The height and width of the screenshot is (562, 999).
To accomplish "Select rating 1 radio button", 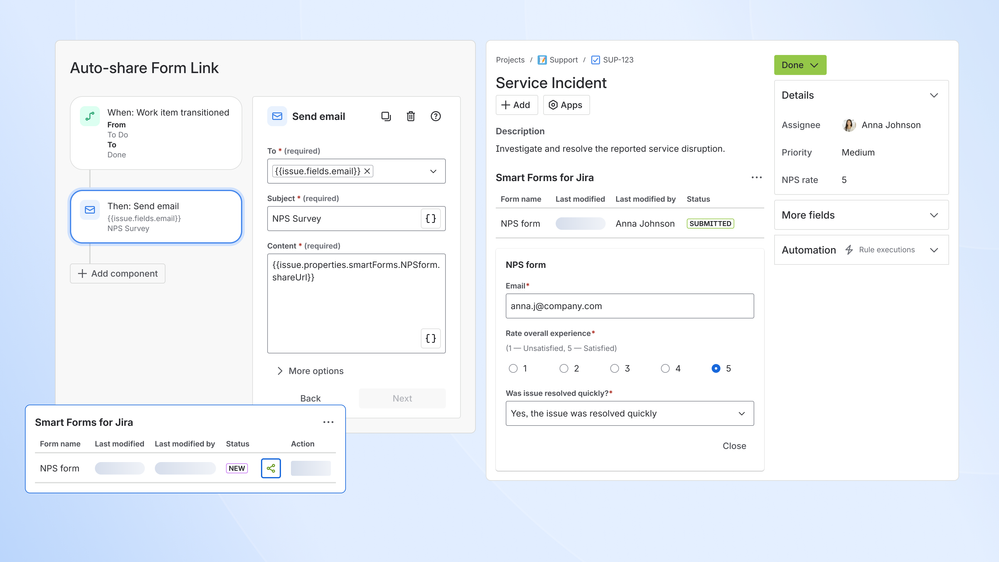I will pos(513,368).
